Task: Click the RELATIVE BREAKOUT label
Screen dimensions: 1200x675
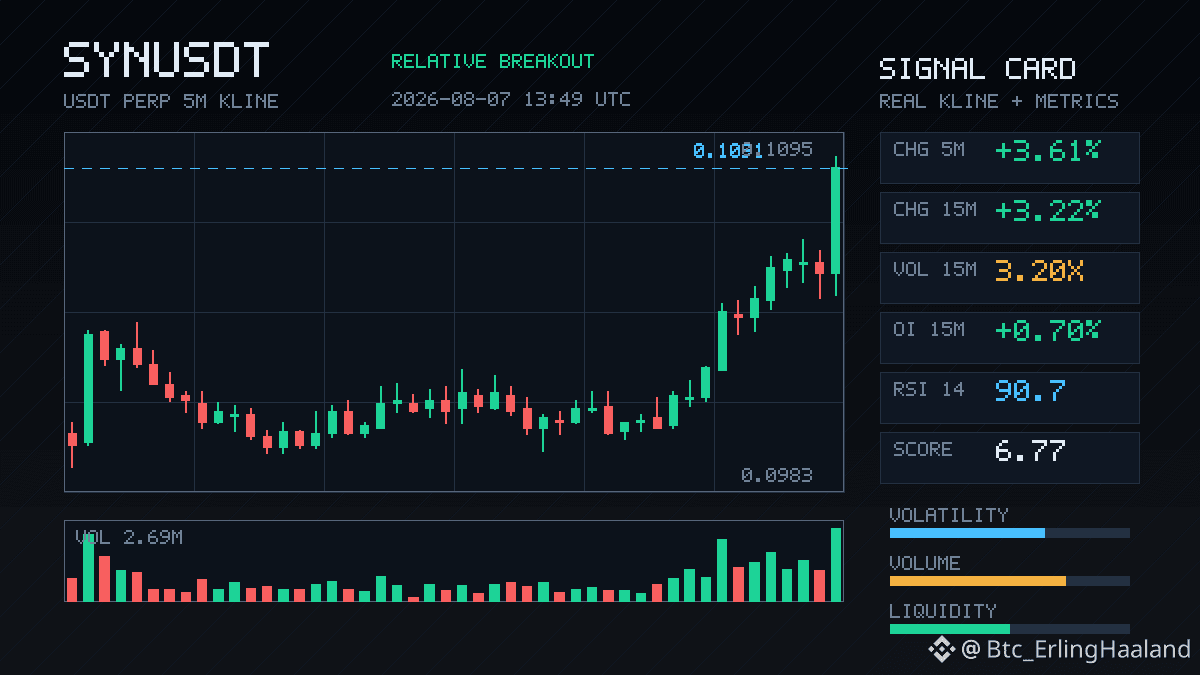Action: click(492, 61)
